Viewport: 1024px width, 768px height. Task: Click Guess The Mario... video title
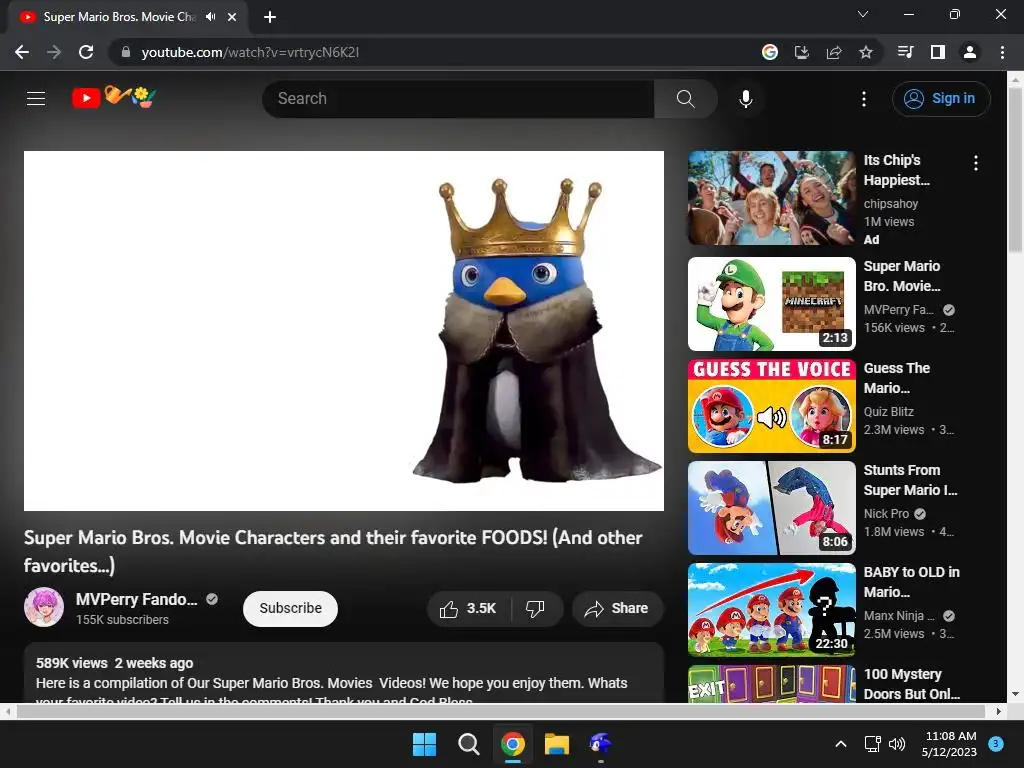(x=897, y=378)
